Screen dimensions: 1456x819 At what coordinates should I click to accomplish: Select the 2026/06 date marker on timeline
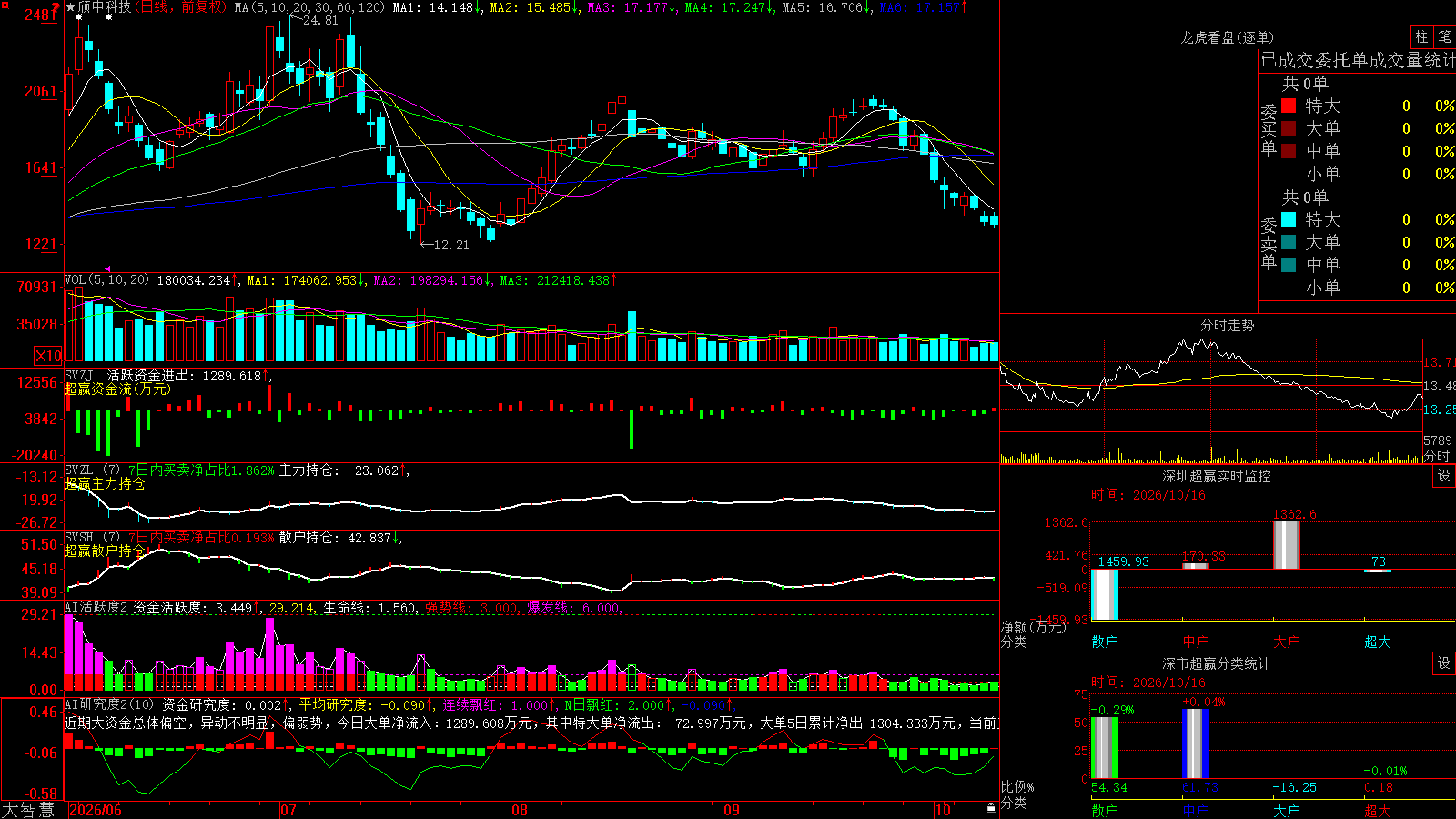point(96,810)
